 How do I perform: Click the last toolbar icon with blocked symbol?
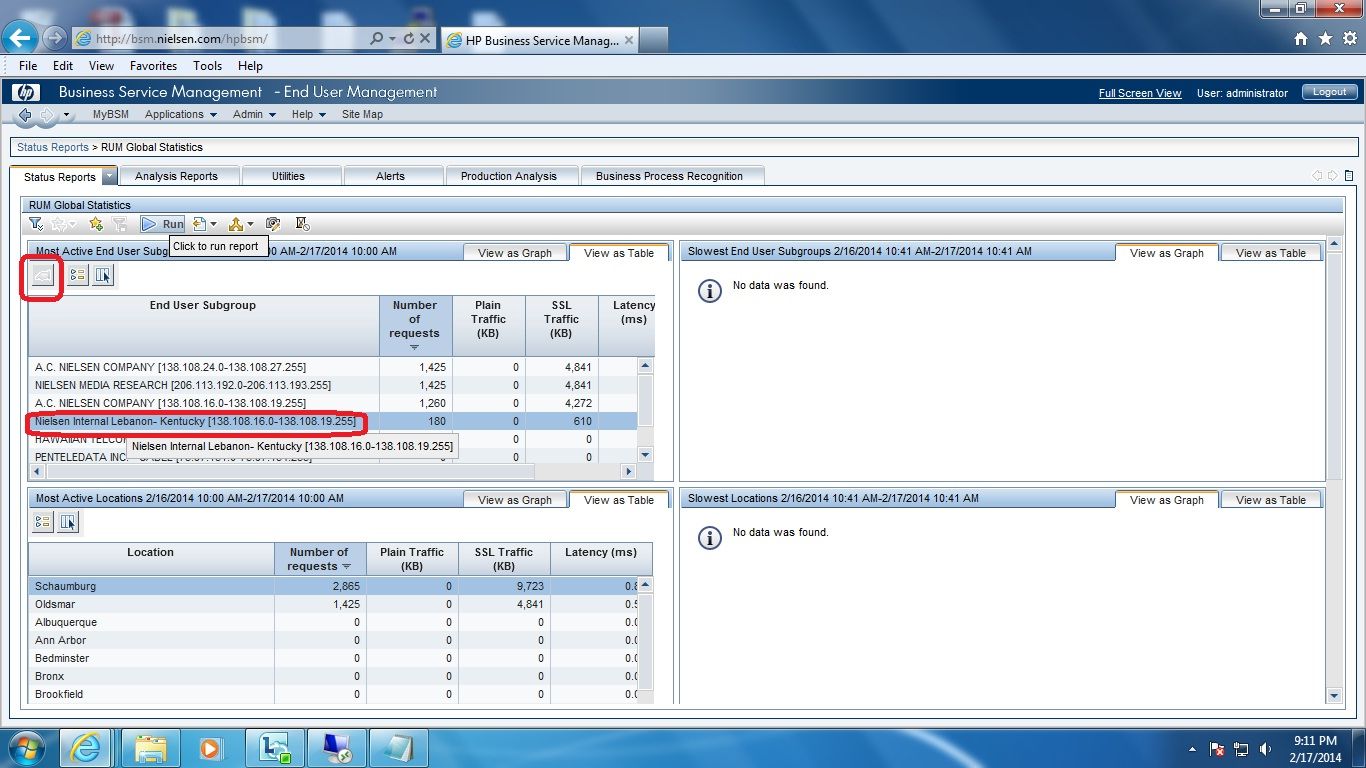point(302,224)
